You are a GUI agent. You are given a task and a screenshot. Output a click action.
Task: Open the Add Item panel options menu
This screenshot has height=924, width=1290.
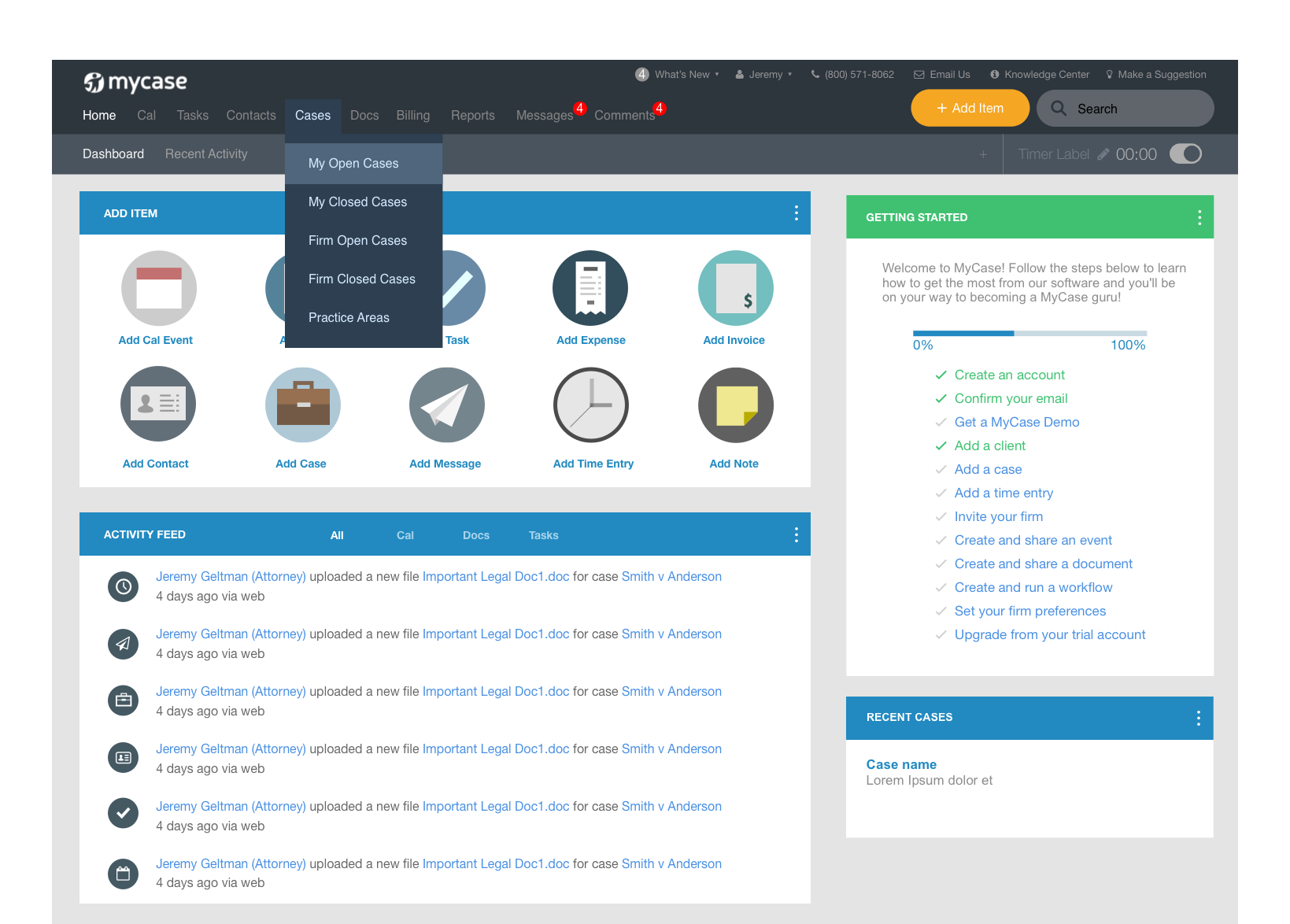coord(797,213)
